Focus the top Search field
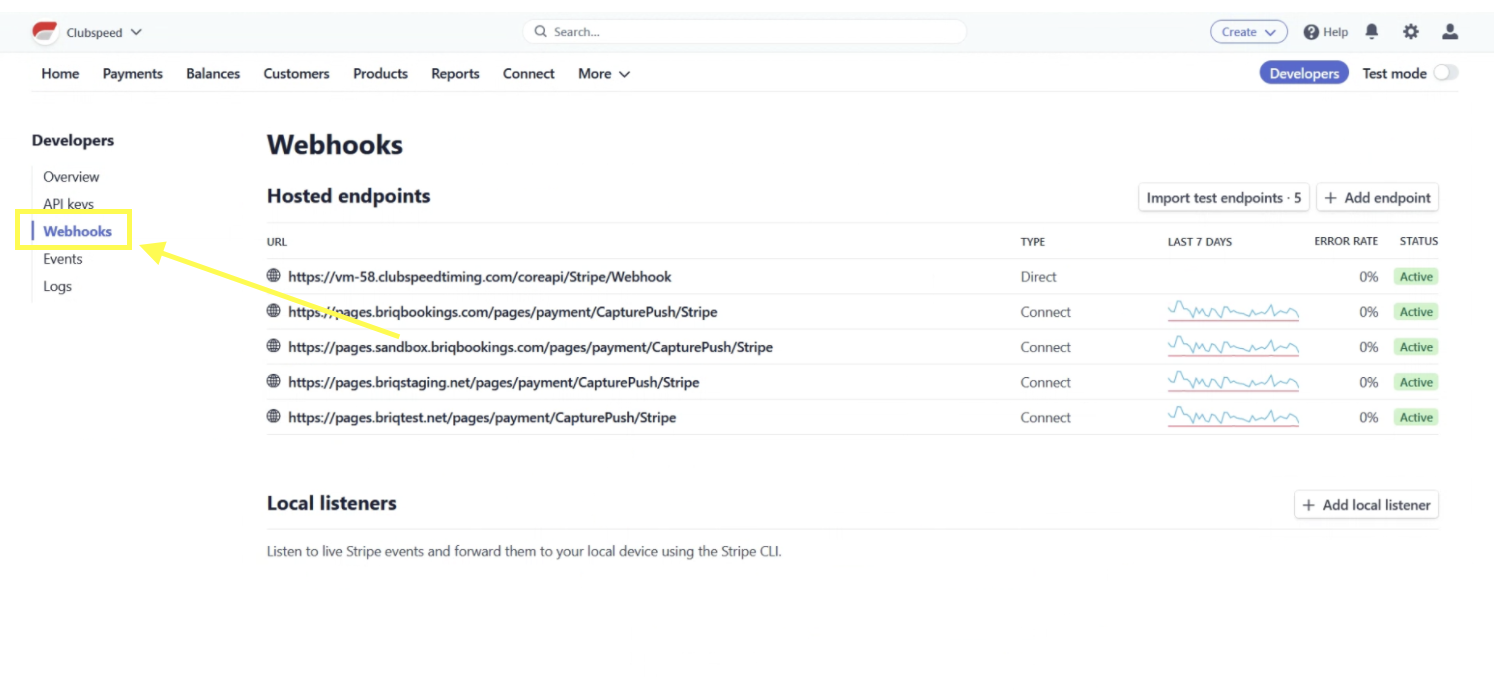 [744, 32]
